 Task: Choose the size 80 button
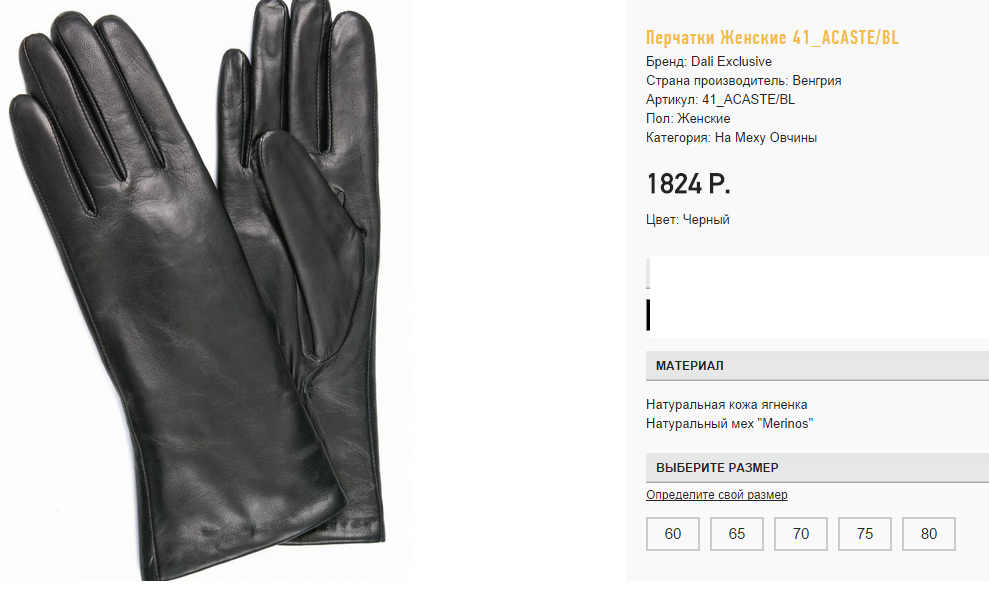tap(928, 534)
